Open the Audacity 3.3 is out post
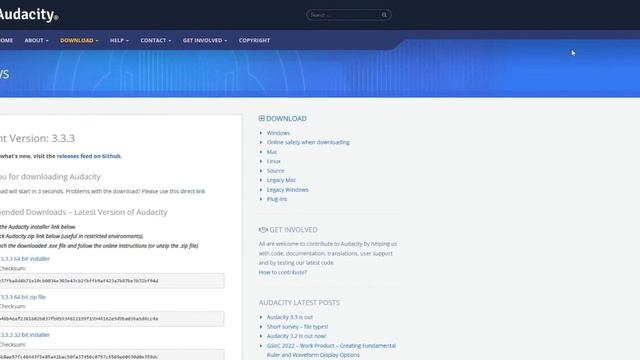Screen dimensions: 640x360 pos(290,317)
